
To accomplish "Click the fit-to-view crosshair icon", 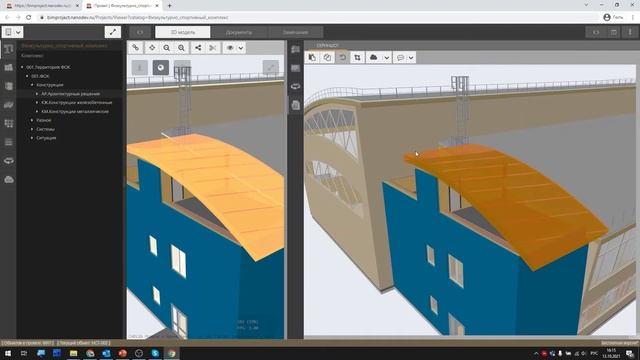I will (x=152, y=48).
